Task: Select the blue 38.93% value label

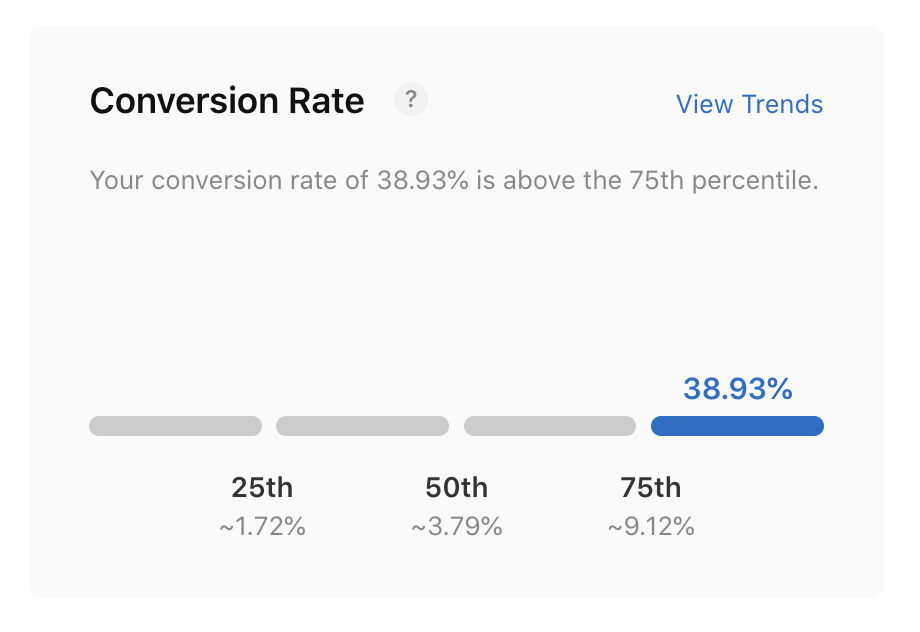Action: pyautogui.click(x=737, y=388)
